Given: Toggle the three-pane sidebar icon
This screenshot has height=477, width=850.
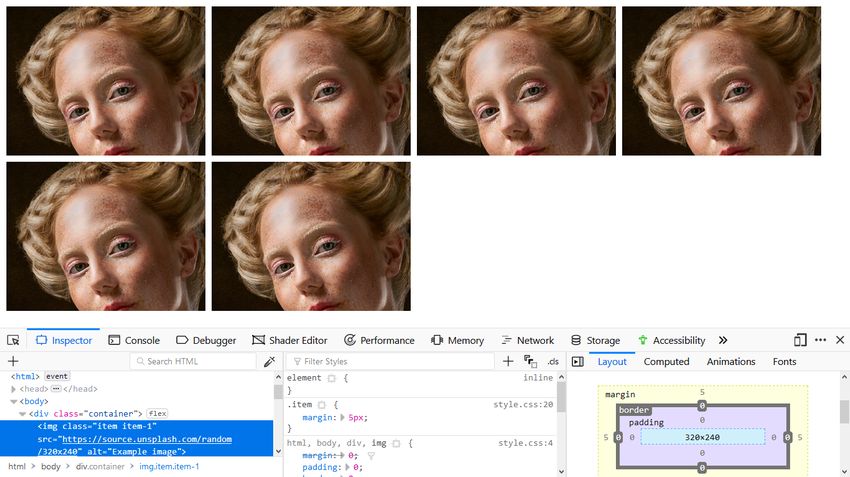Looking at the screenshot, I should coord(578,362).
